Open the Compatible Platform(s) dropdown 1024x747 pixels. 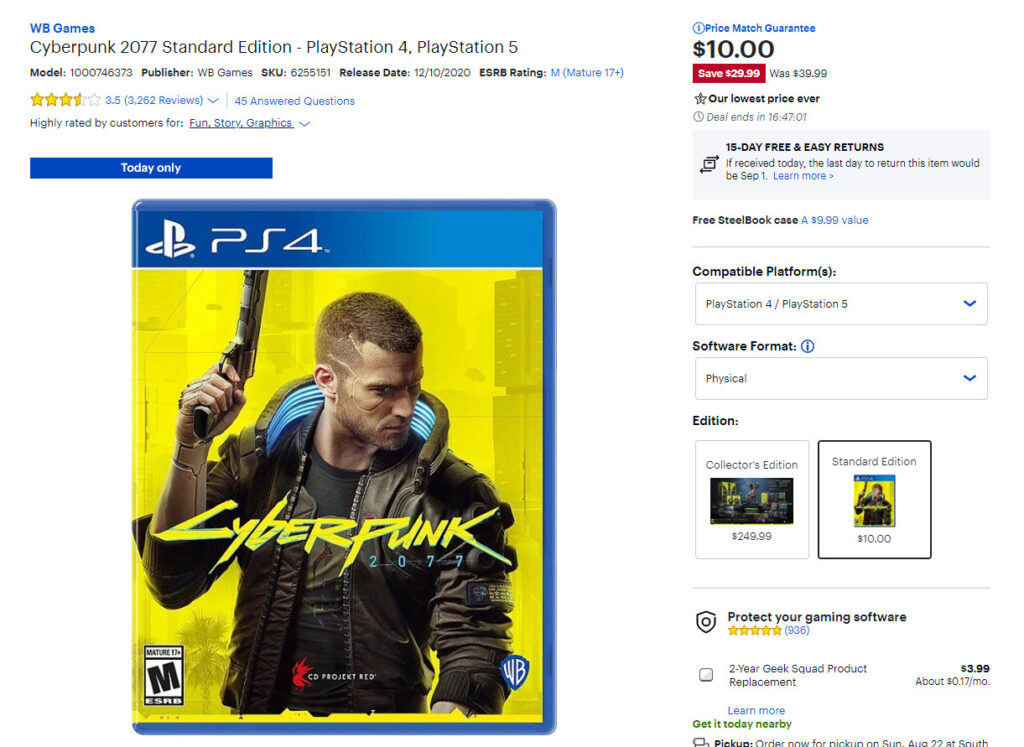(841, 304)
